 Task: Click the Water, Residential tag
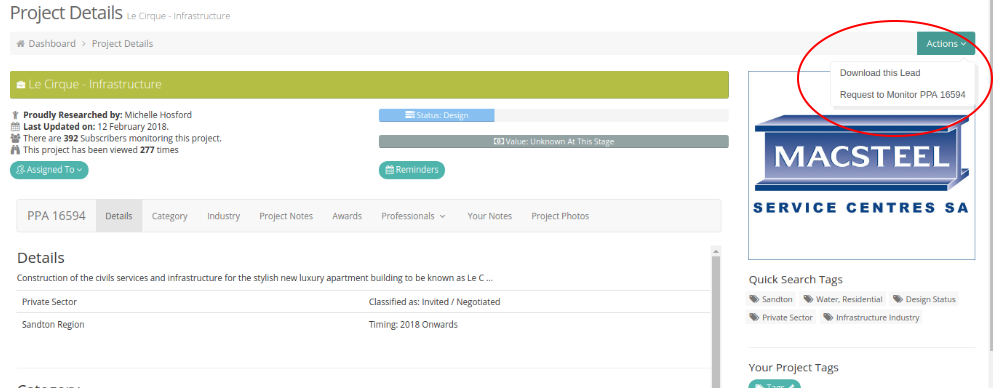pyautogui.click(x=843, y=299)
